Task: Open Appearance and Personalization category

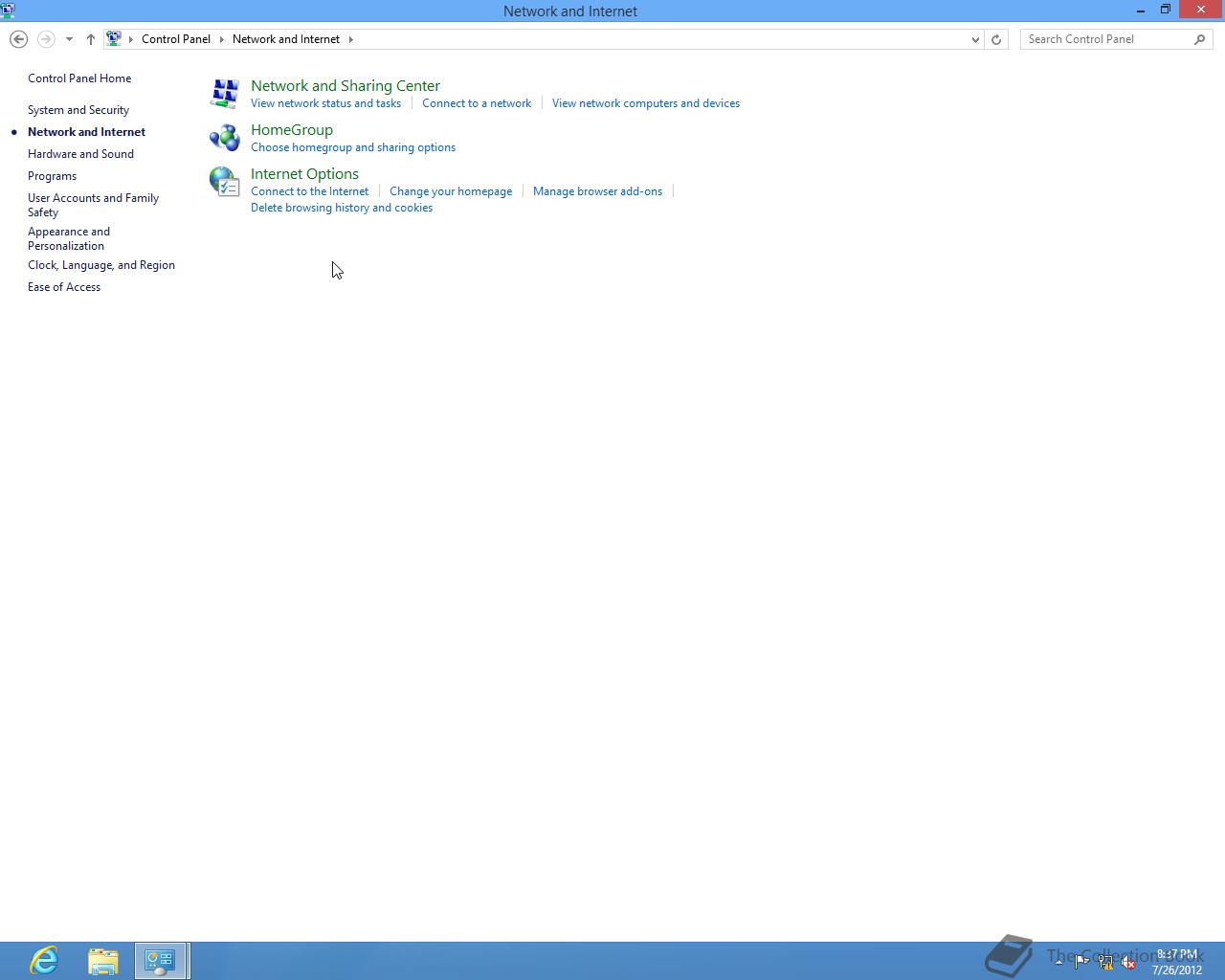Action: [69, 238]
